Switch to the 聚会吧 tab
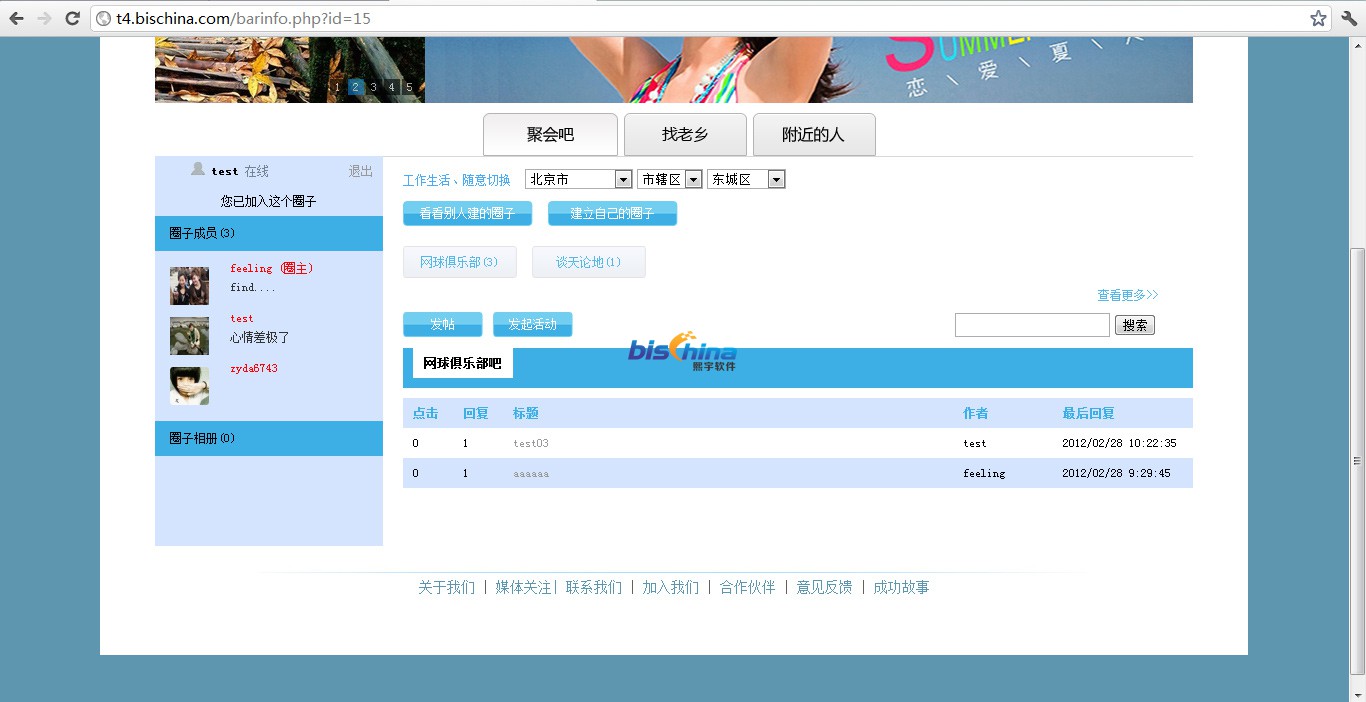The height and width of the screenshot is (702, 1366). click(x=550, y=135)
